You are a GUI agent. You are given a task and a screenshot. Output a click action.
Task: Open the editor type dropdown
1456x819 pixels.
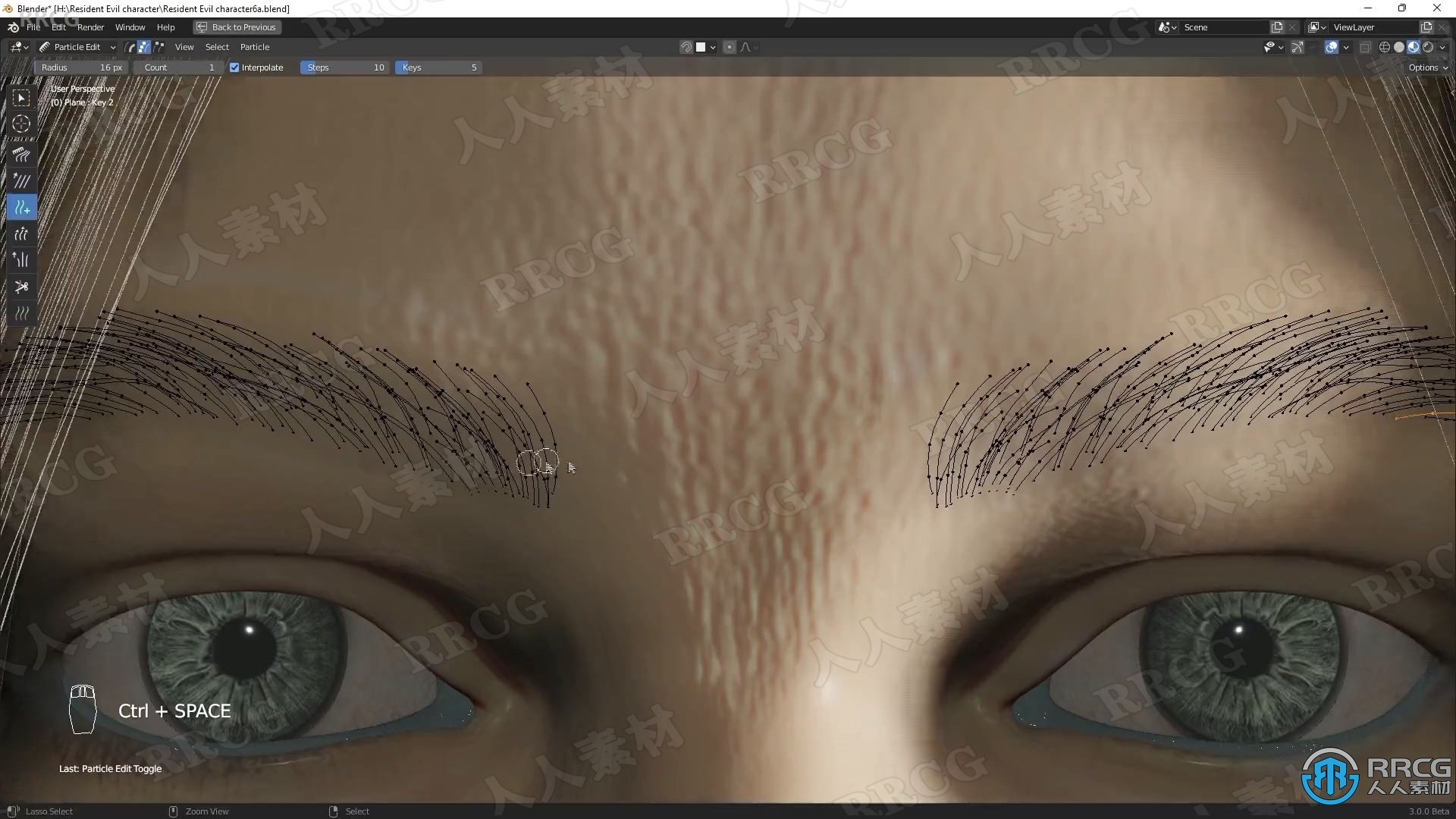[19, 47]
